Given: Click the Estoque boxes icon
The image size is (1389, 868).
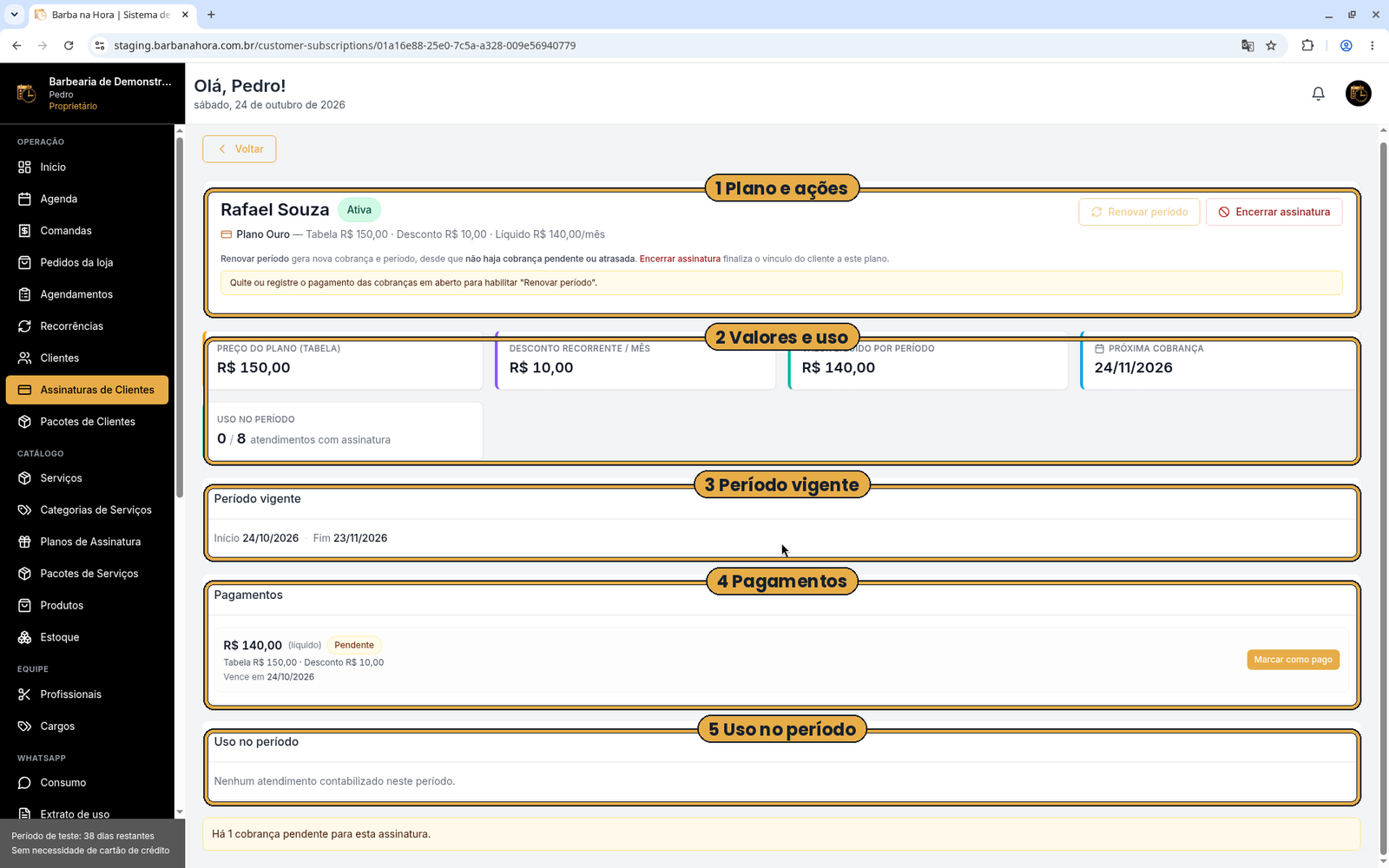Looking at the screenshot, I should 24,637.
